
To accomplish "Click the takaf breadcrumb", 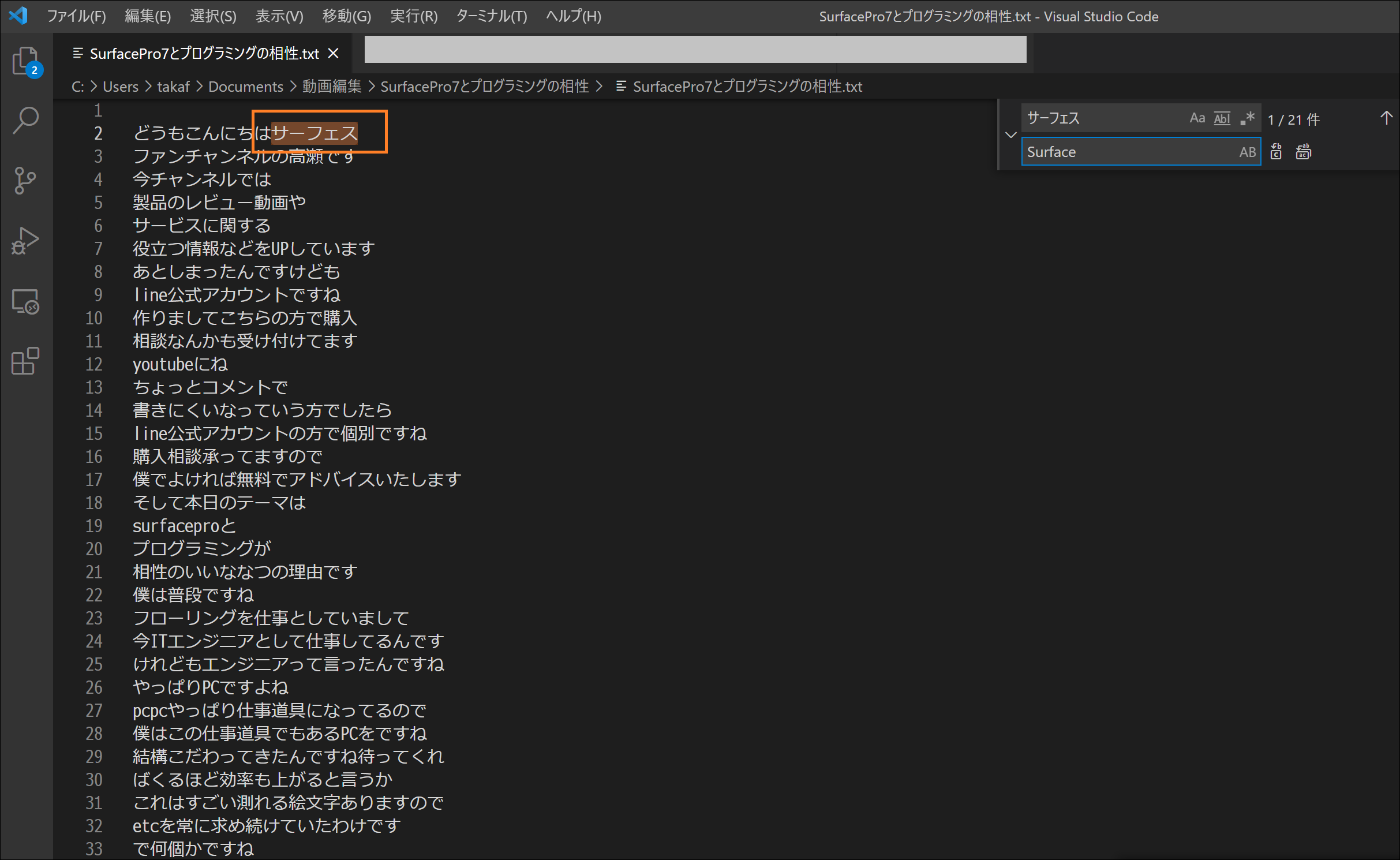I will pos(173,87).
